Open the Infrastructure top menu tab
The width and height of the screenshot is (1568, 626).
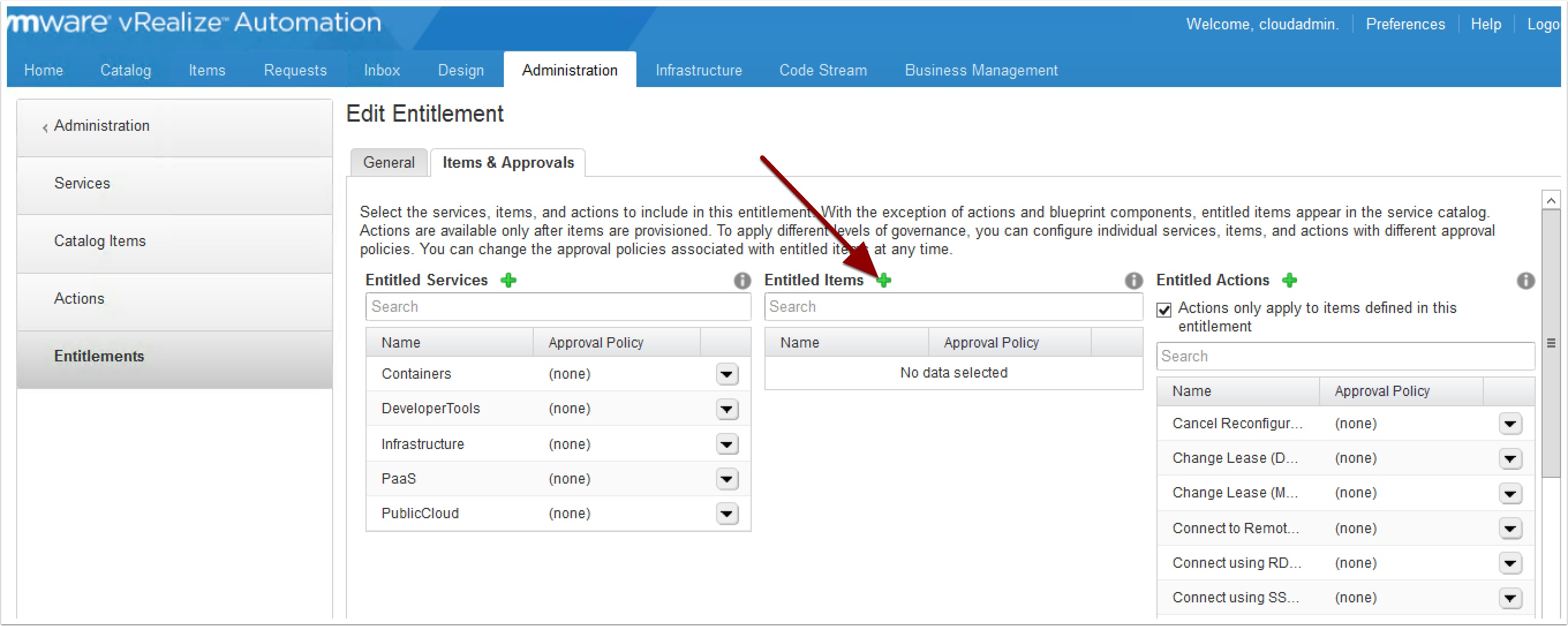(698, 70)
